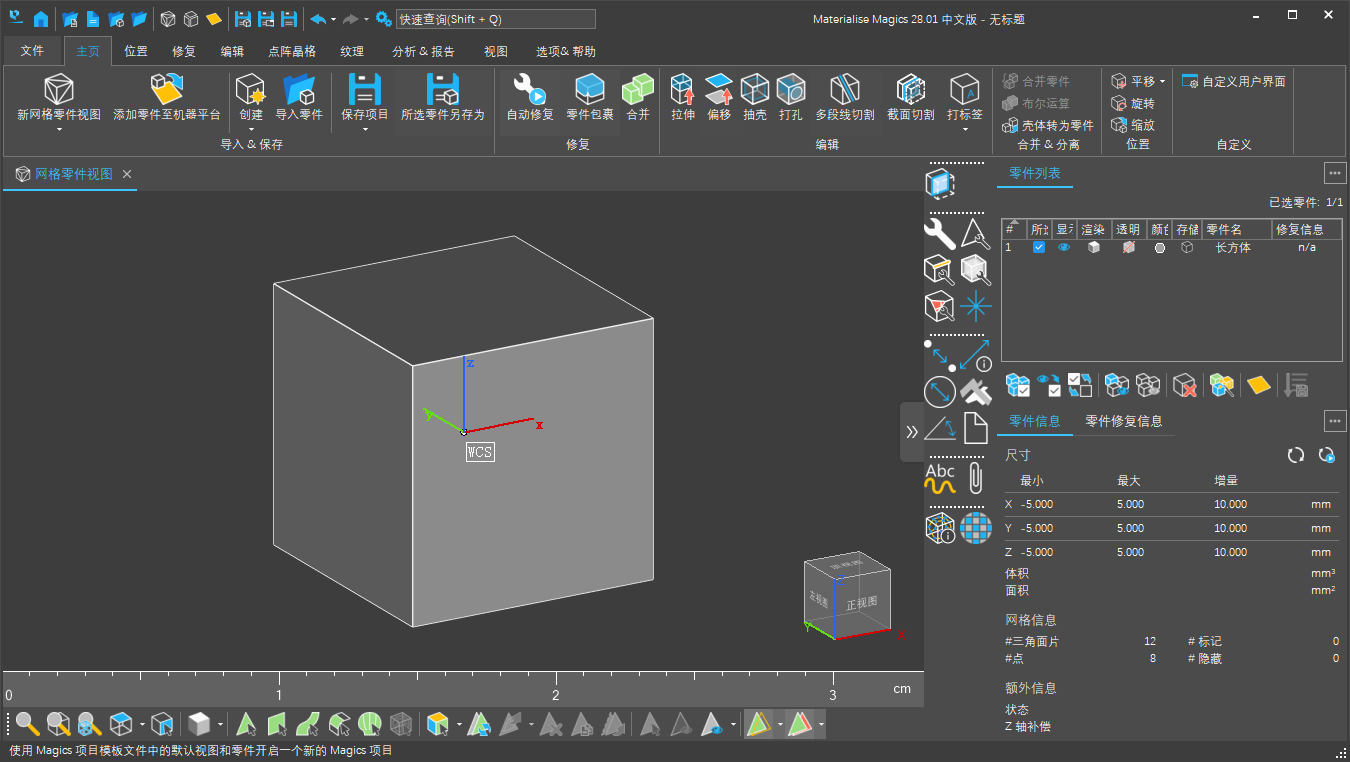The image size is (1350, 762).
Task: Toggle the eye visibility for 长方体
Action: pos(1064,247)
